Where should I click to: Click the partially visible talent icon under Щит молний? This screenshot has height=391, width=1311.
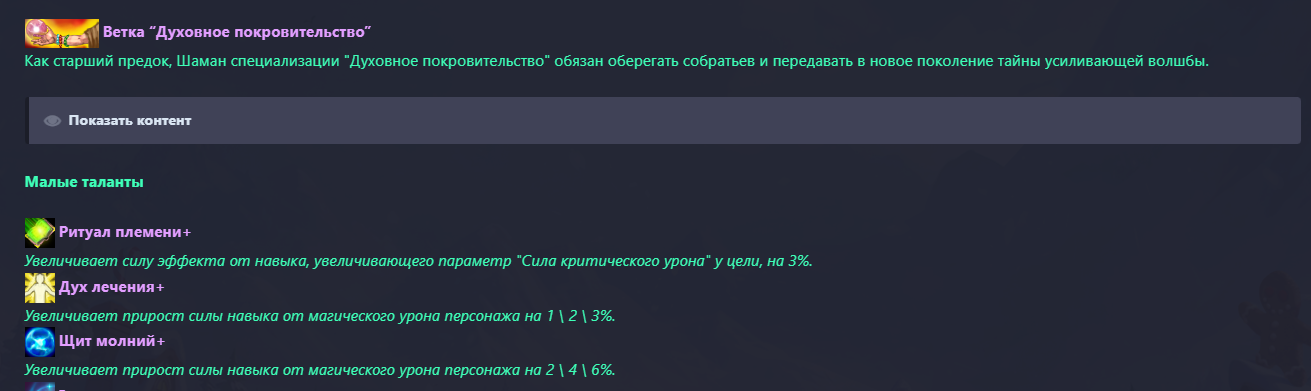click(x=40, y=386)
